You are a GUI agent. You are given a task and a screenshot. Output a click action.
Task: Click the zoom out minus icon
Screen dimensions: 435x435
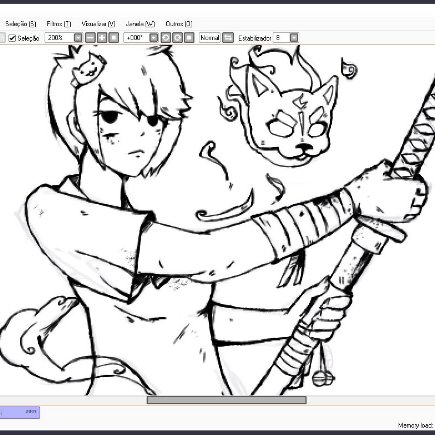click(90, 38)
